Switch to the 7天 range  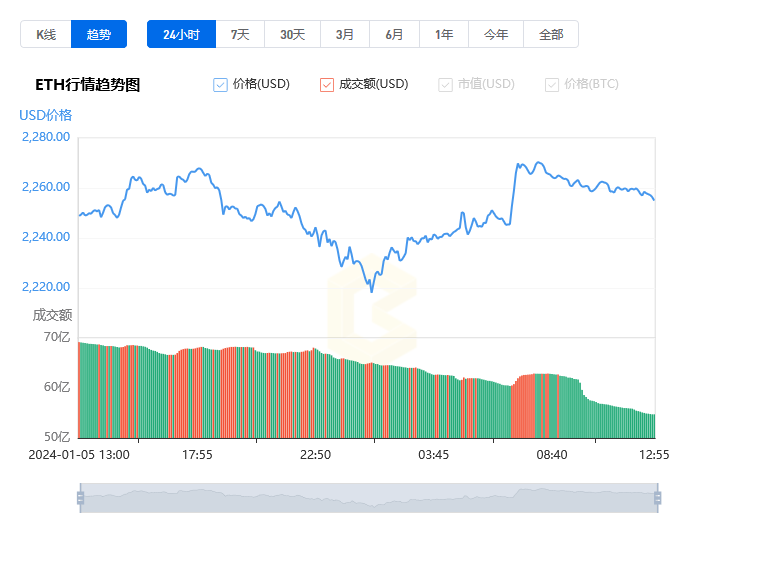pyautogui.click(x=240, y=34)
